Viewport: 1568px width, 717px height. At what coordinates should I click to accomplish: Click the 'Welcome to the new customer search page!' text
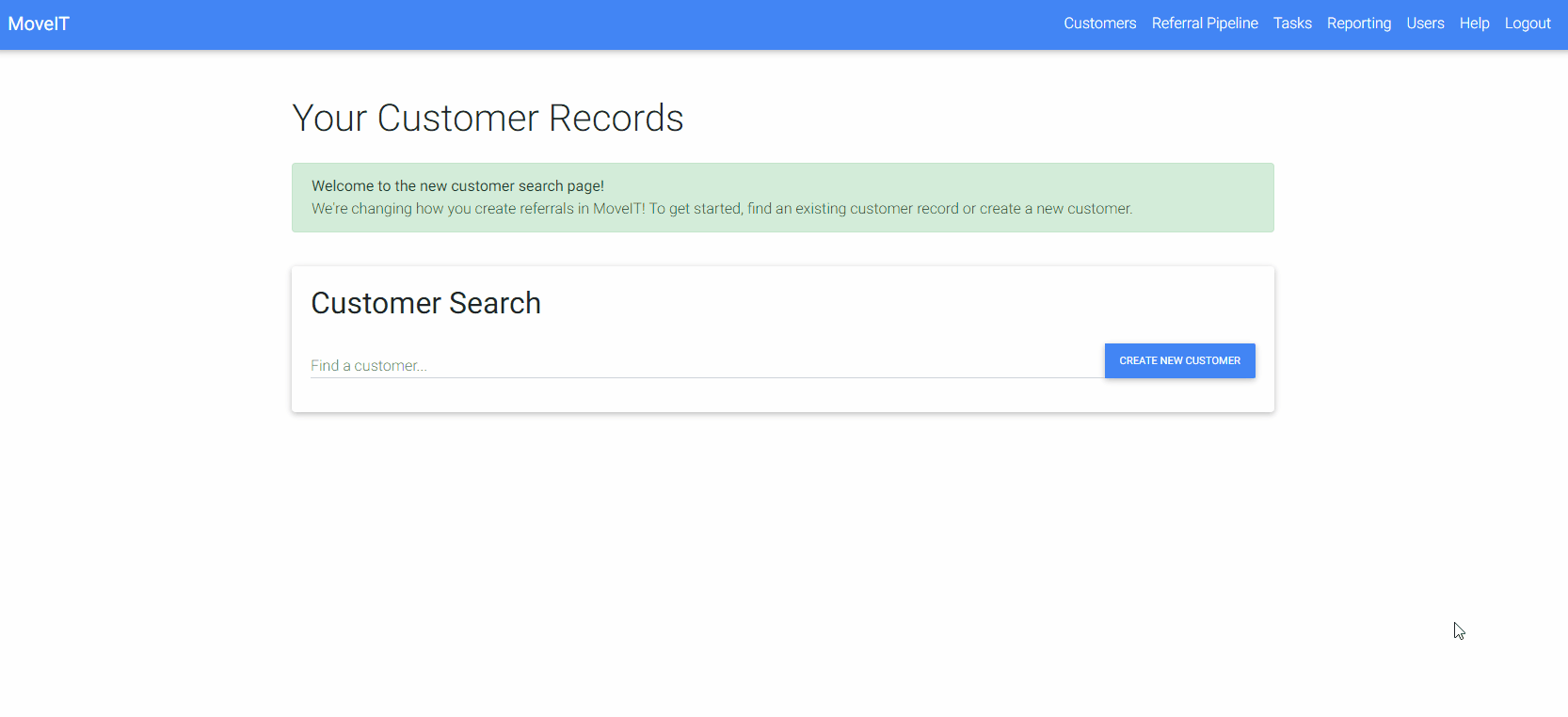[x=457, y=186]
